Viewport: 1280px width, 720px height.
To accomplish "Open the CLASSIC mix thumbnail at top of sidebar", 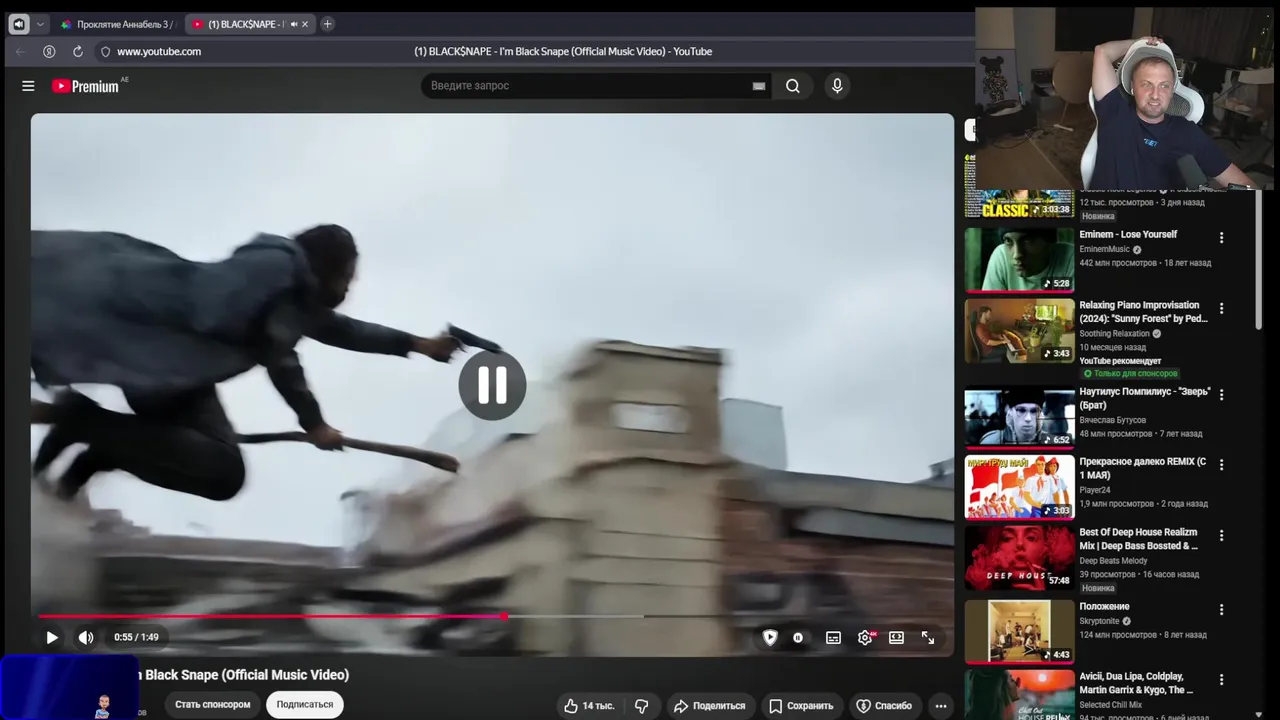I will (1019, 187).
